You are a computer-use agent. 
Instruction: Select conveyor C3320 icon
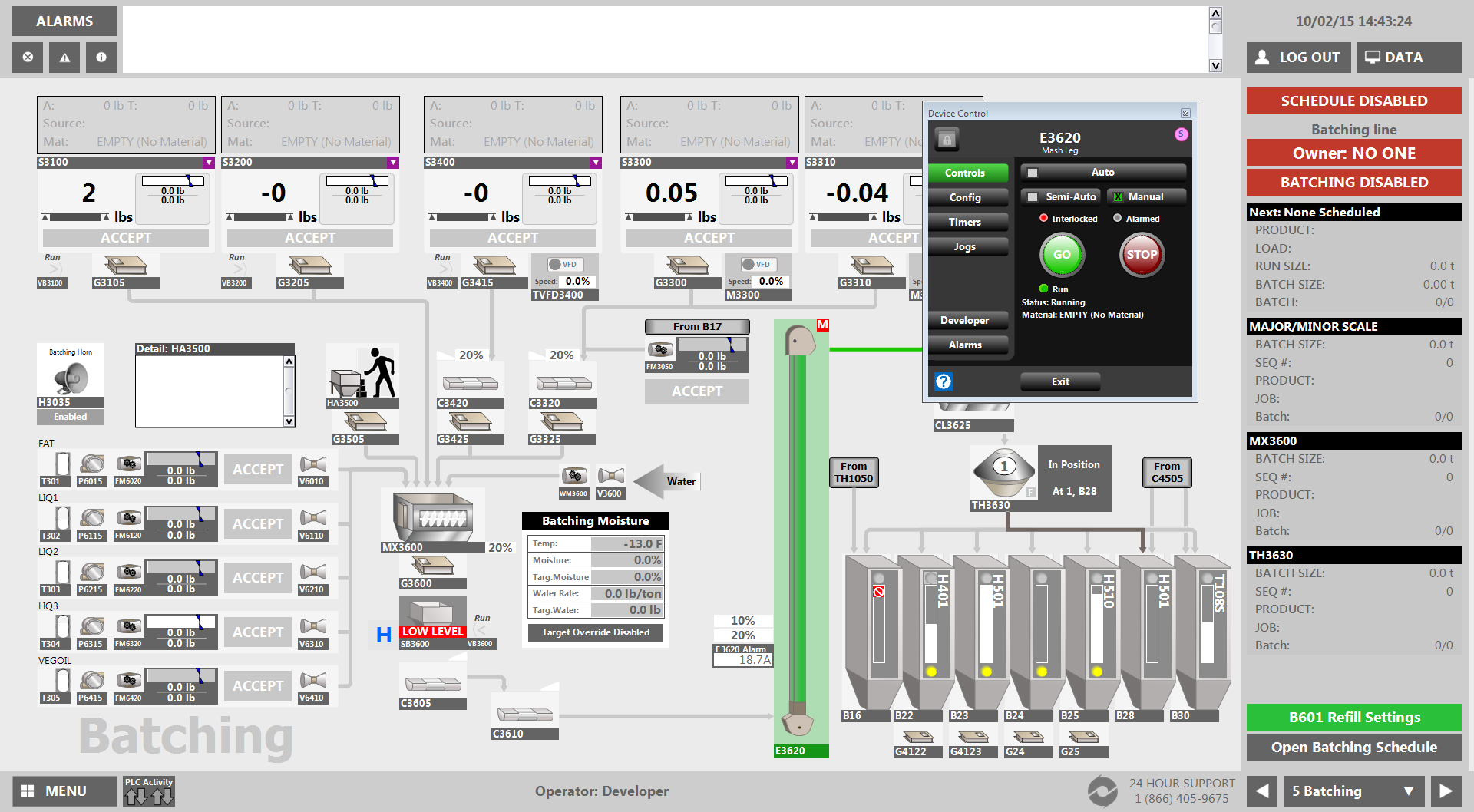(563, 382)
